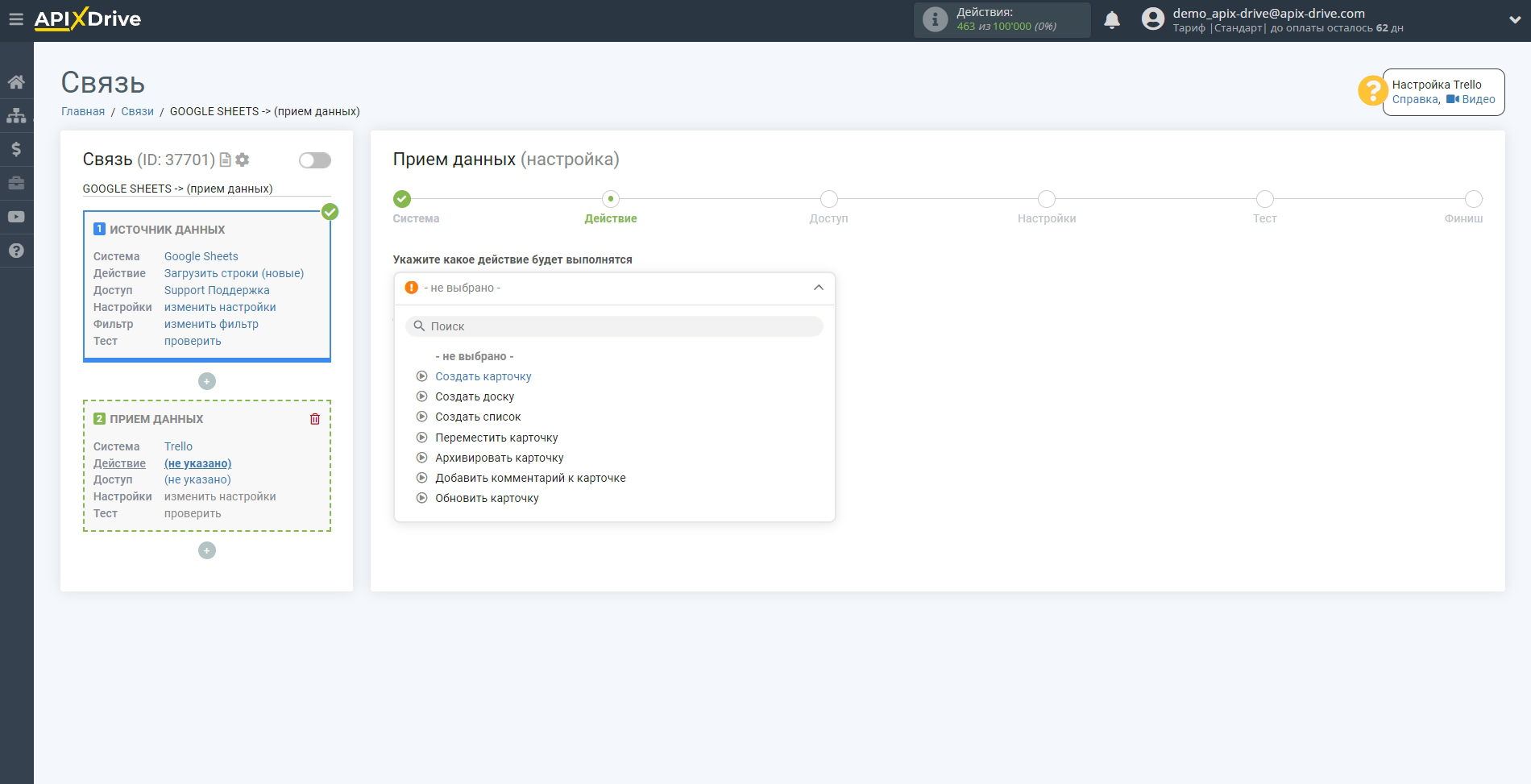Click изменить фильтр link
1531x784 pixels.
(x=211, y=324)
